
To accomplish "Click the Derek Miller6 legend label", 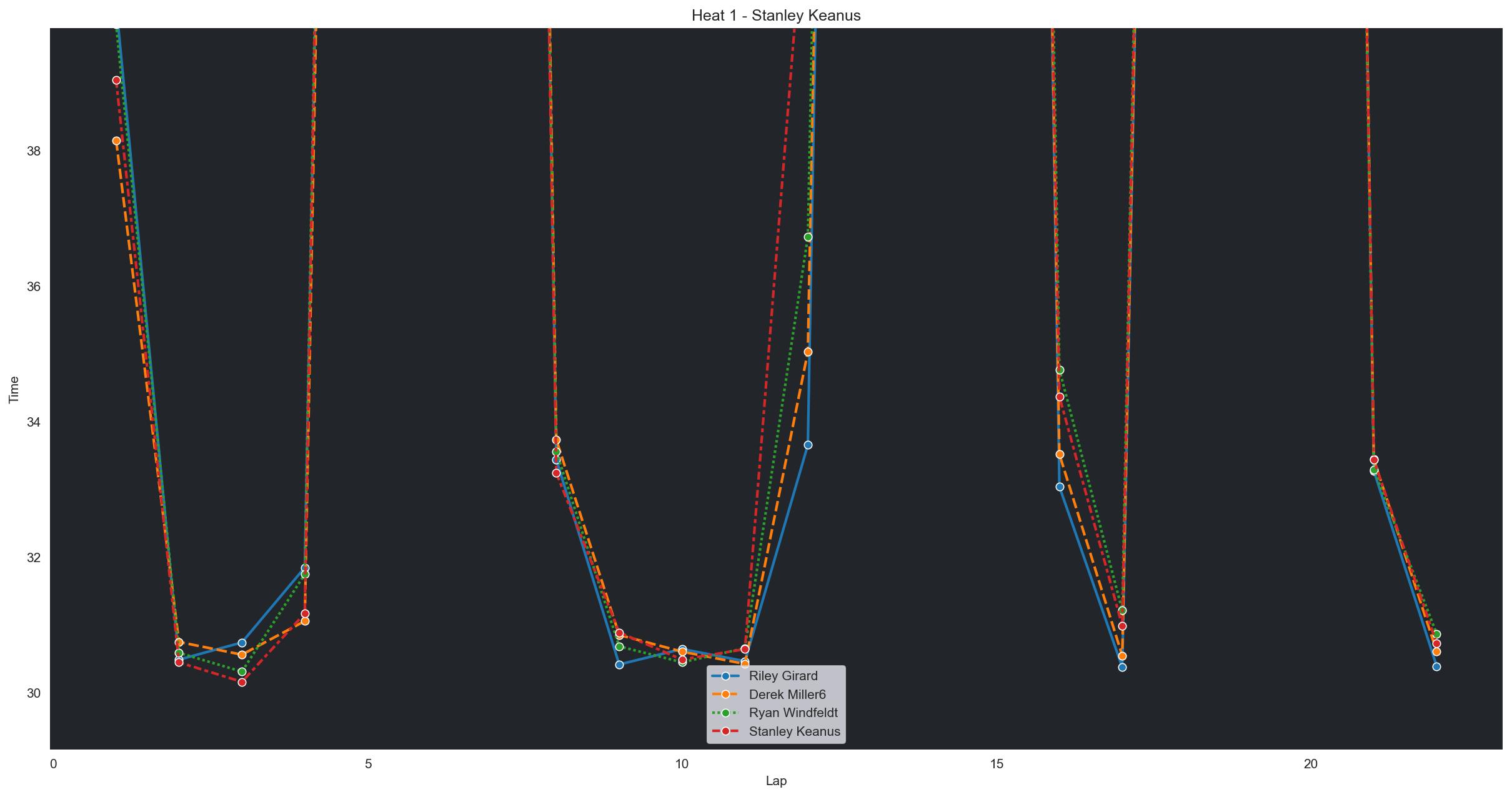I will point(787,694).
